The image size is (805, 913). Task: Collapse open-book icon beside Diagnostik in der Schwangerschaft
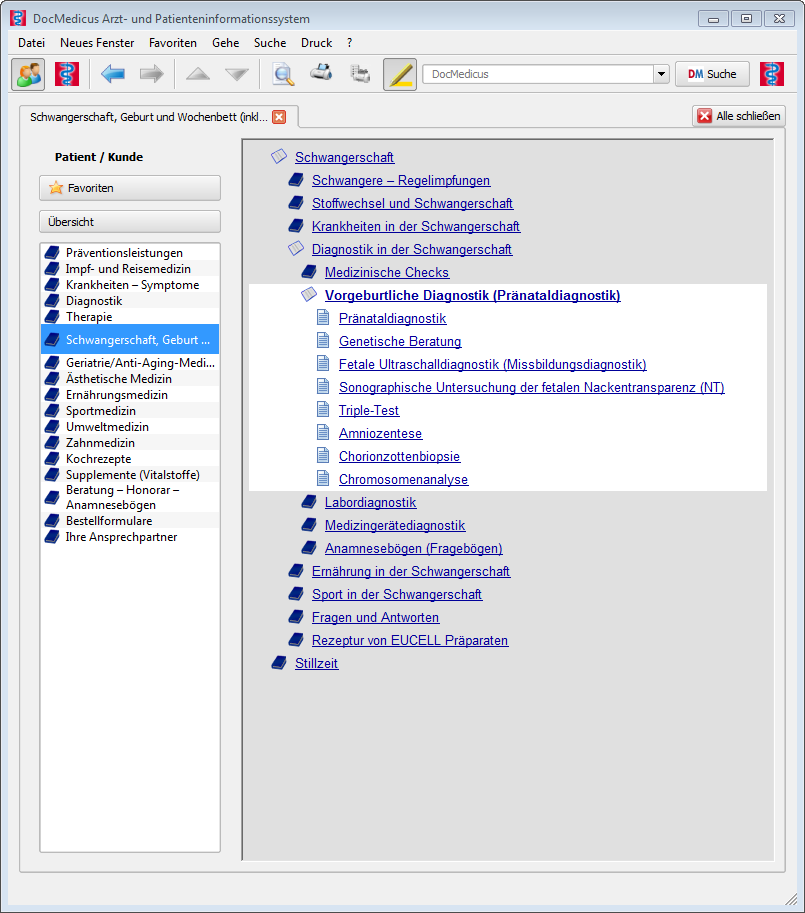[x=296, y=249]
